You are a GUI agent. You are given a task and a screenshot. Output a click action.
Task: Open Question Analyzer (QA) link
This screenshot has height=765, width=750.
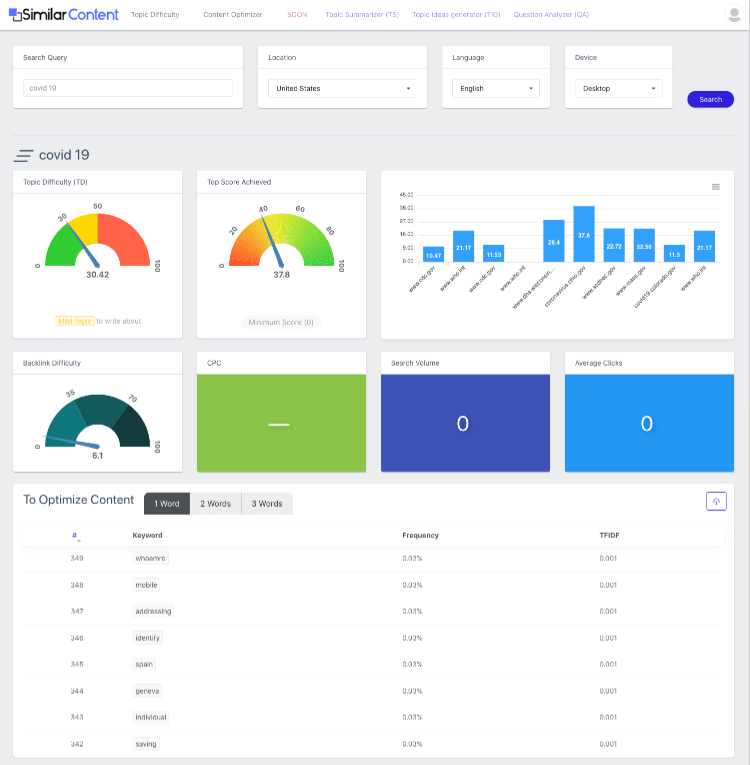click(551, 15)
